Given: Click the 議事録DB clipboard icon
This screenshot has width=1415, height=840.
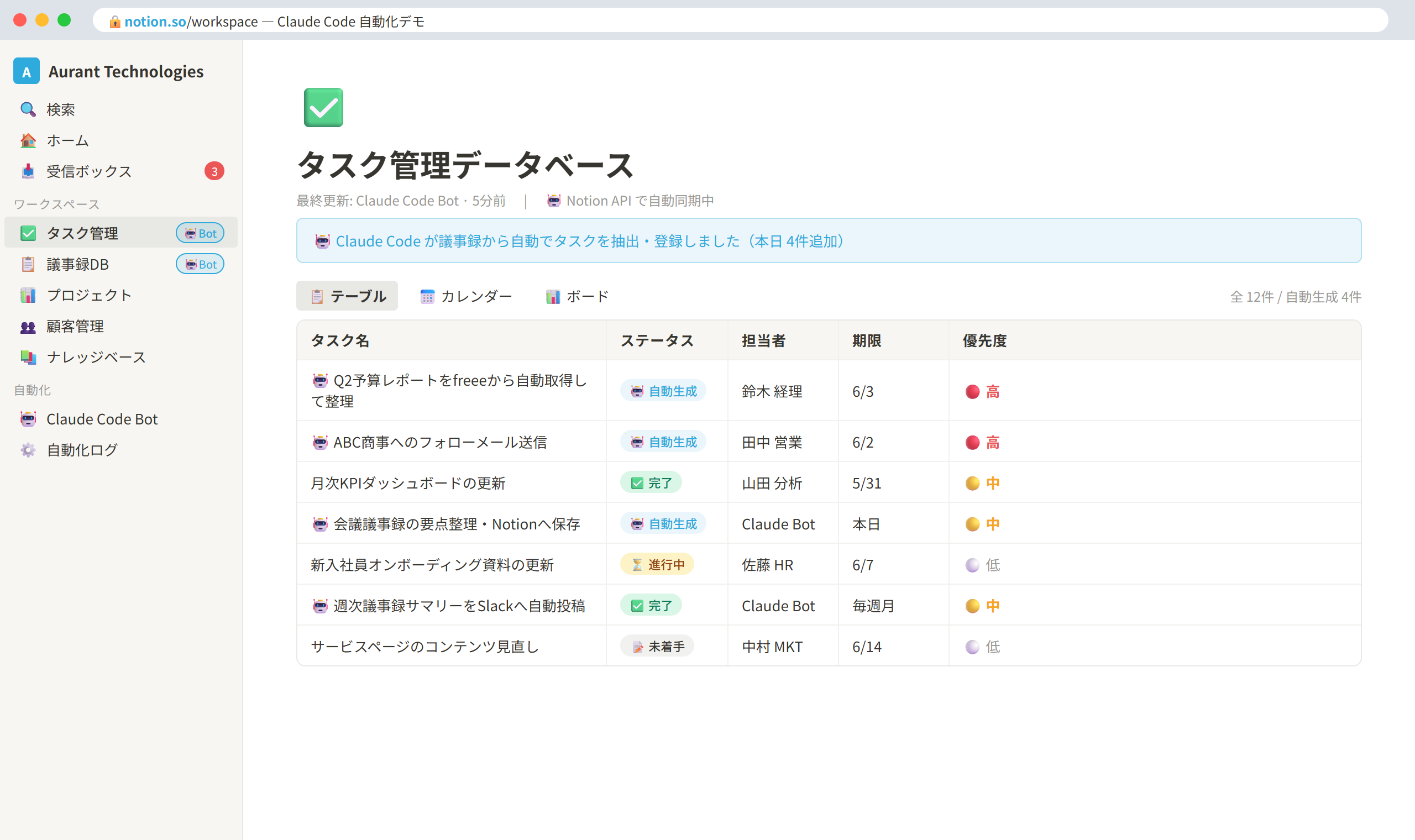Looking at the screenshot, I should 28,264.
